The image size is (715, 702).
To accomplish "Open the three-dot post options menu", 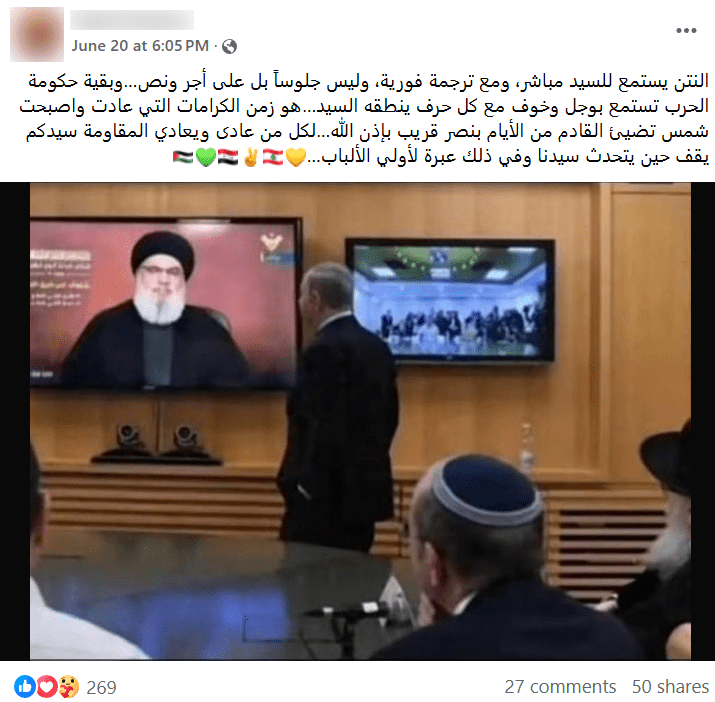I will pos(686,31).
